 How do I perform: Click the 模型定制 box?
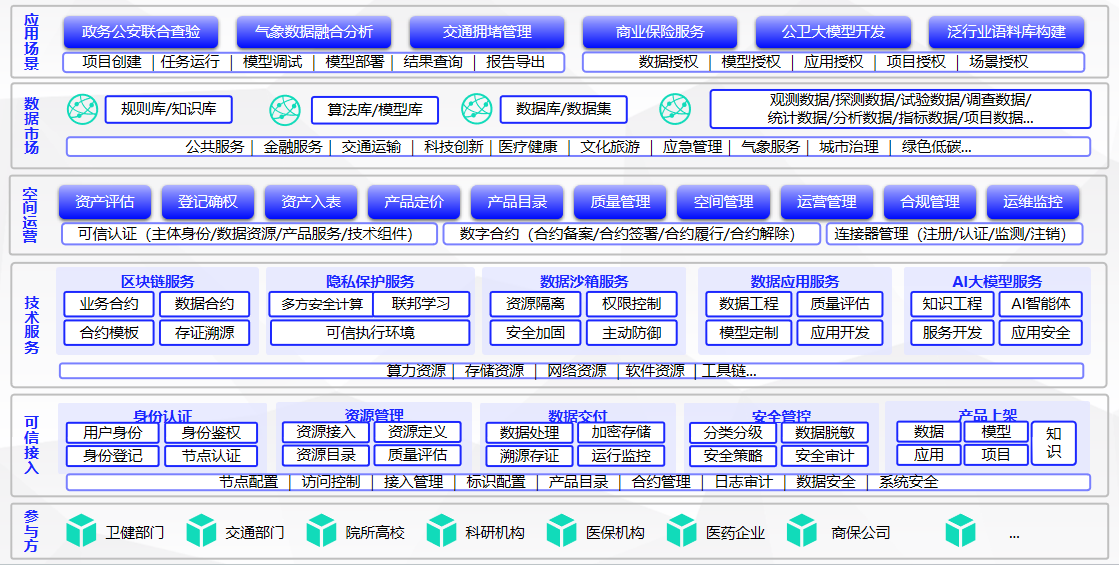click(x=749, y=332)
